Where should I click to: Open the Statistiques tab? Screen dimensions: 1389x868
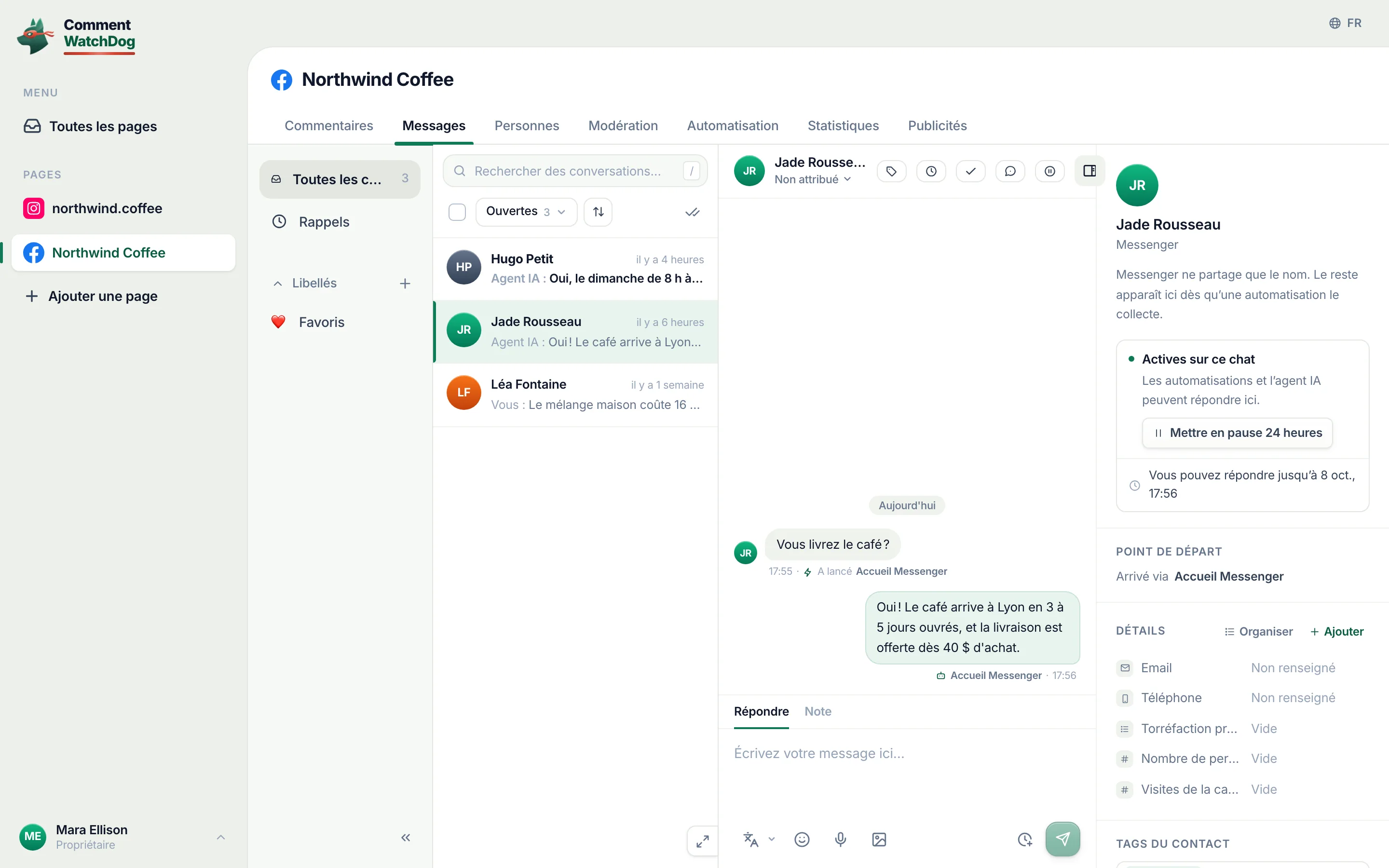[x=843, y=126]
